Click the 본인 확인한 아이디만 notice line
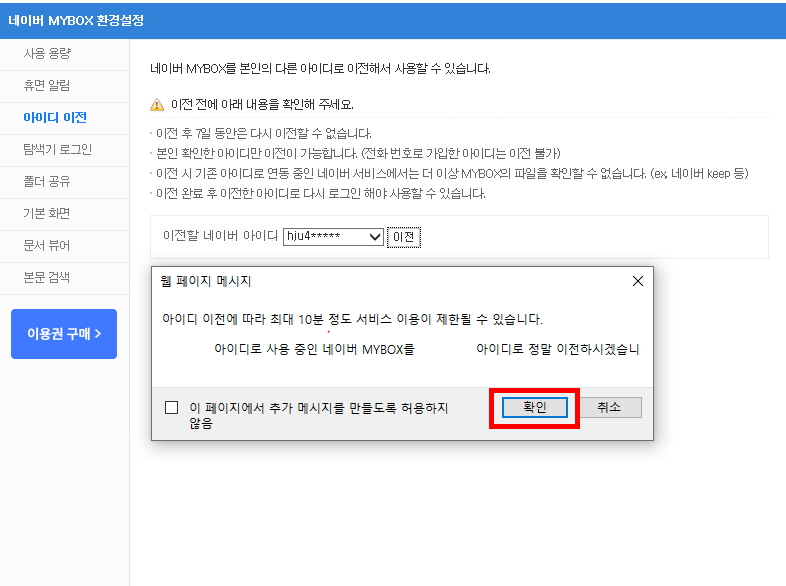The height and width of the screenshot is (586, 786). coord(358,153)
